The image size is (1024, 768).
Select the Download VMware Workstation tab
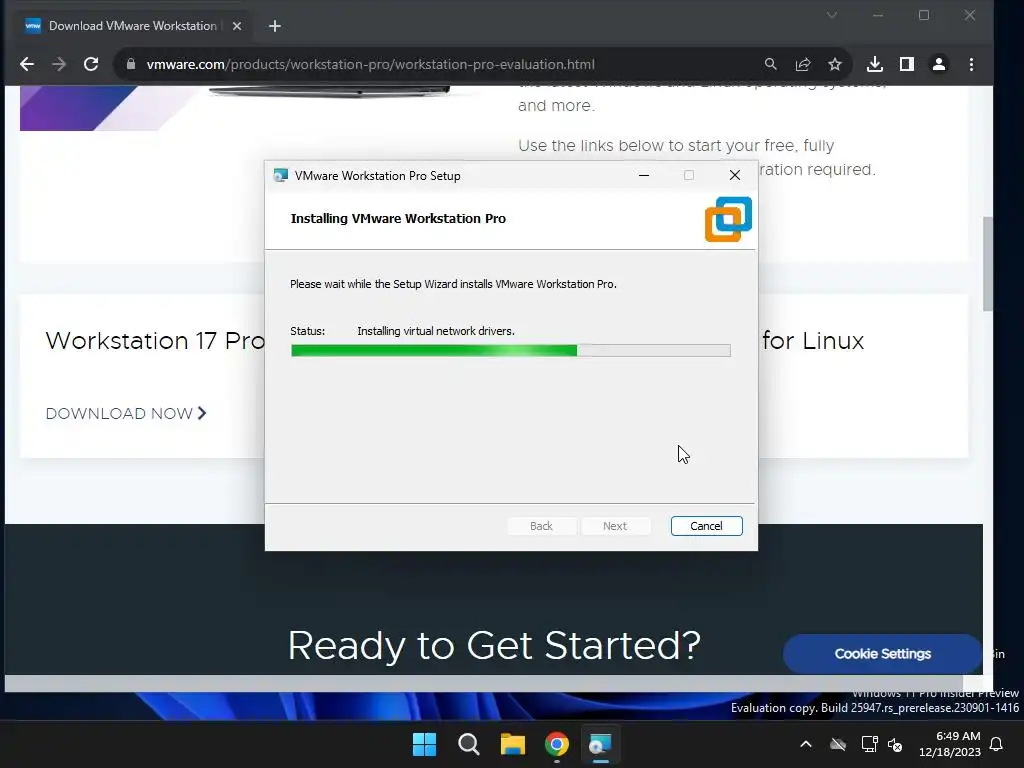(132, 26)
